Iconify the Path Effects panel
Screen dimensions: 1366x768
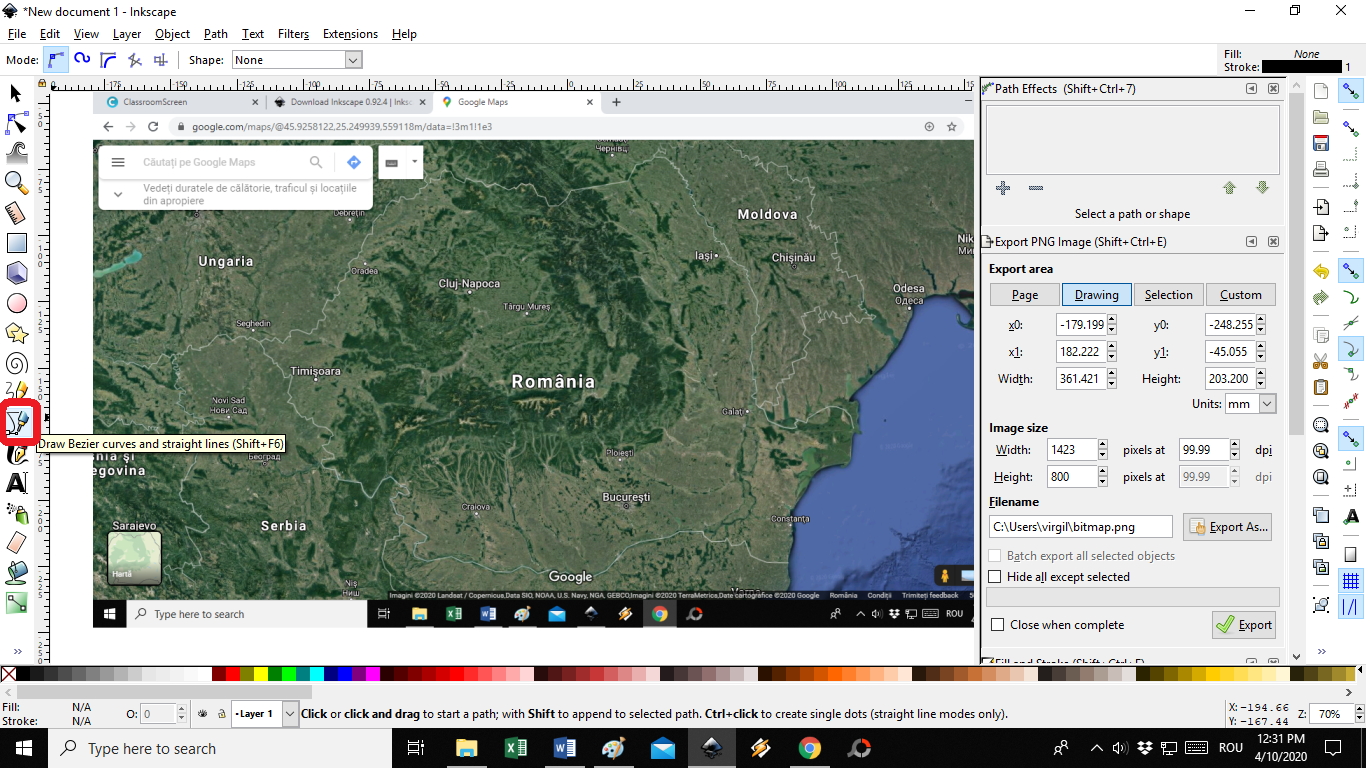point(1251,89)
